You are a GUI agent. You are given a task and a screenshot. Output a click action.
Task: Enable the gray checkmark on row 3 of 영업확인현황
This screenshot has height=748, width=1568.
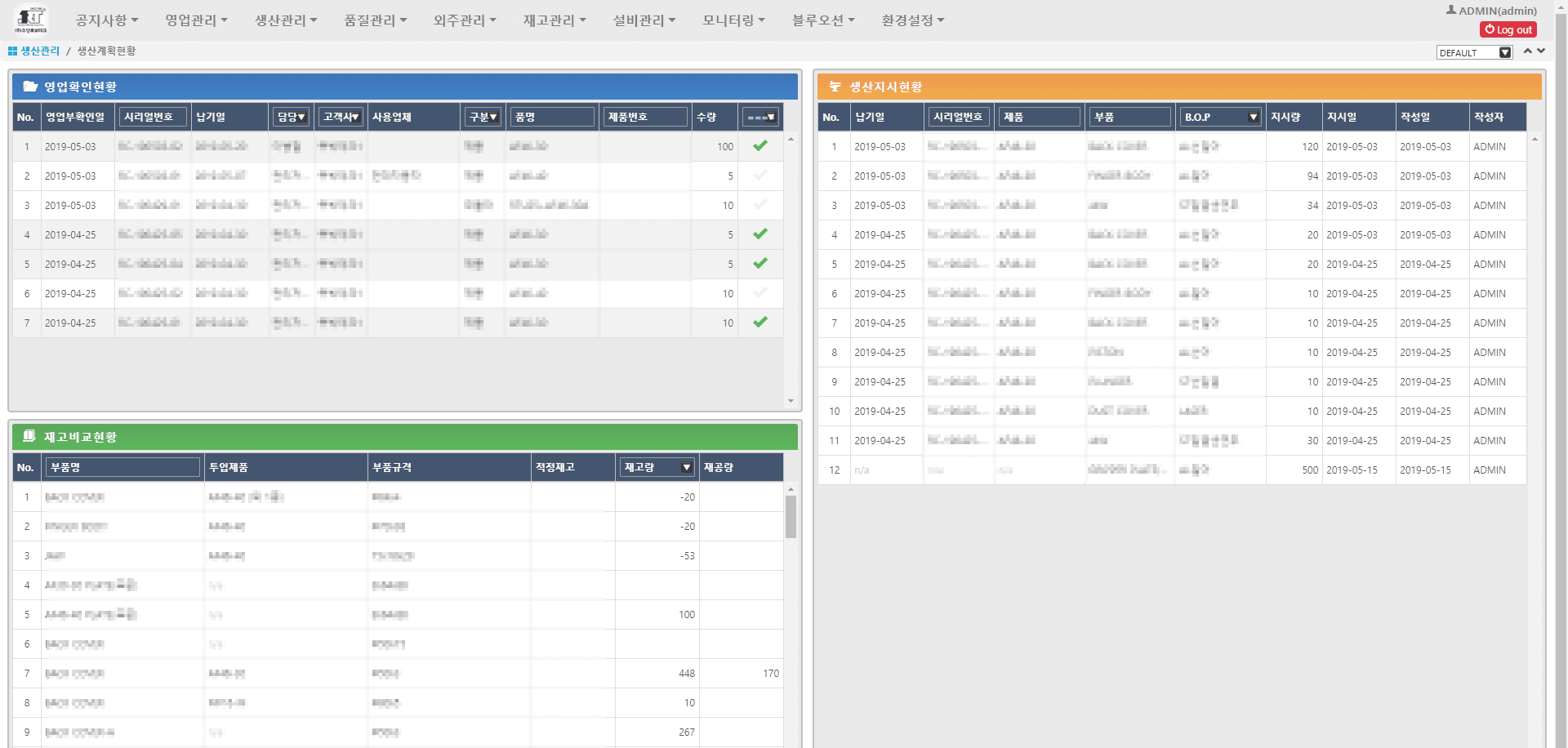click(760, 205)
